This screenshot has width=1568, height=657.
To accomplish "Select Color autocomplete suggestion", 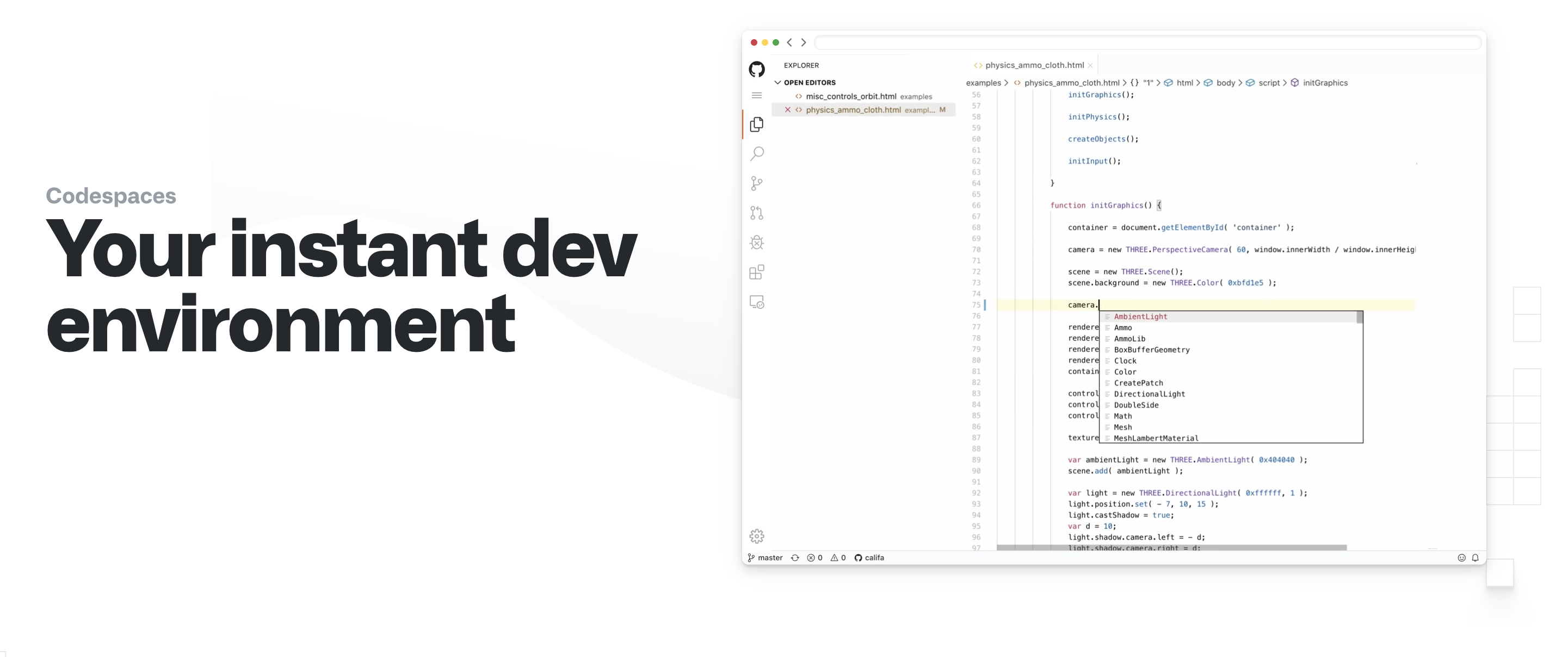I will tap(1229, 373).
